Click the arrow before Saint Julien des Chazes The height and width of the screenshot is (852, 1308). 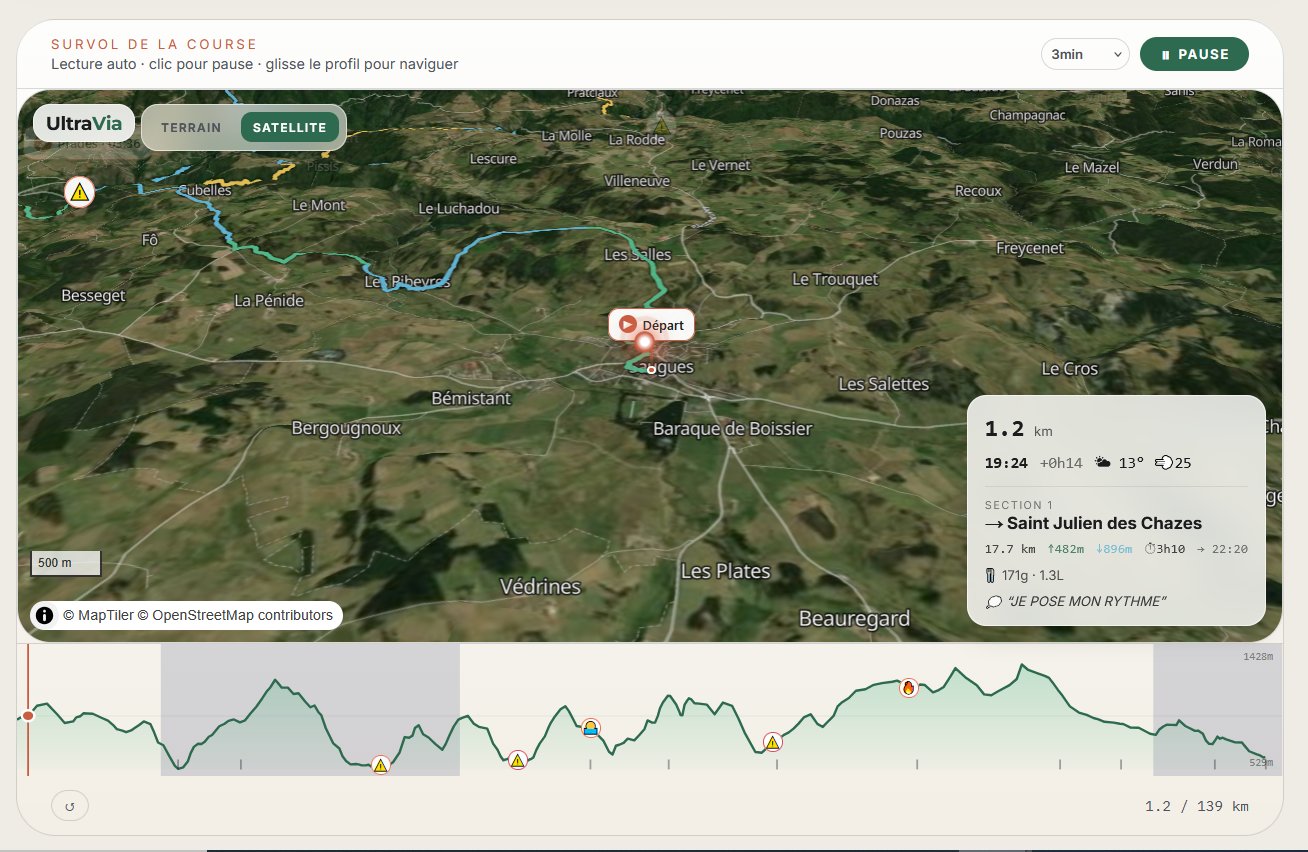tap(994, 524)
